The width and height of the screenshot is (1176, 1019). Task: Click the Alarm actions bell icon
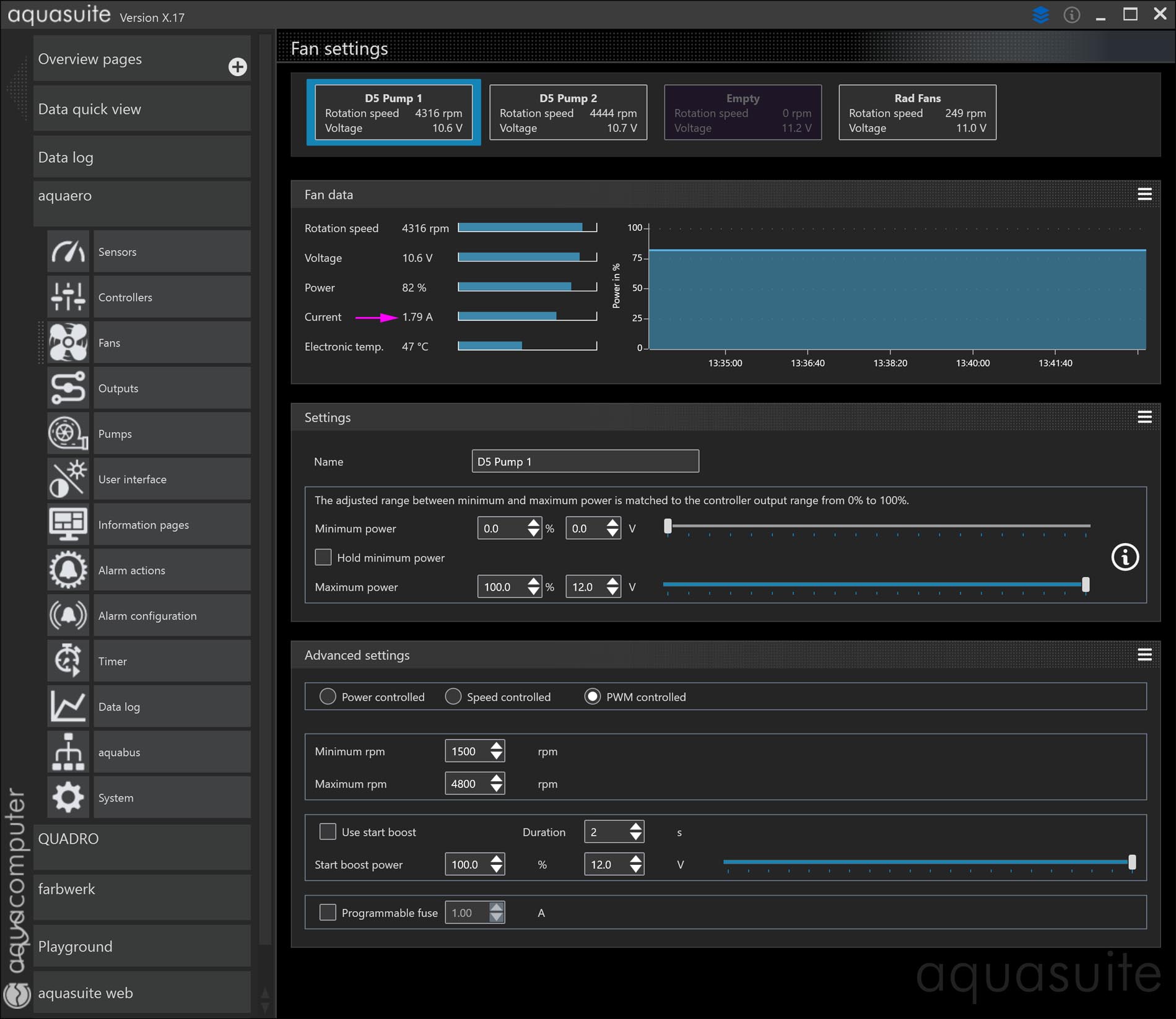(68, 570)
